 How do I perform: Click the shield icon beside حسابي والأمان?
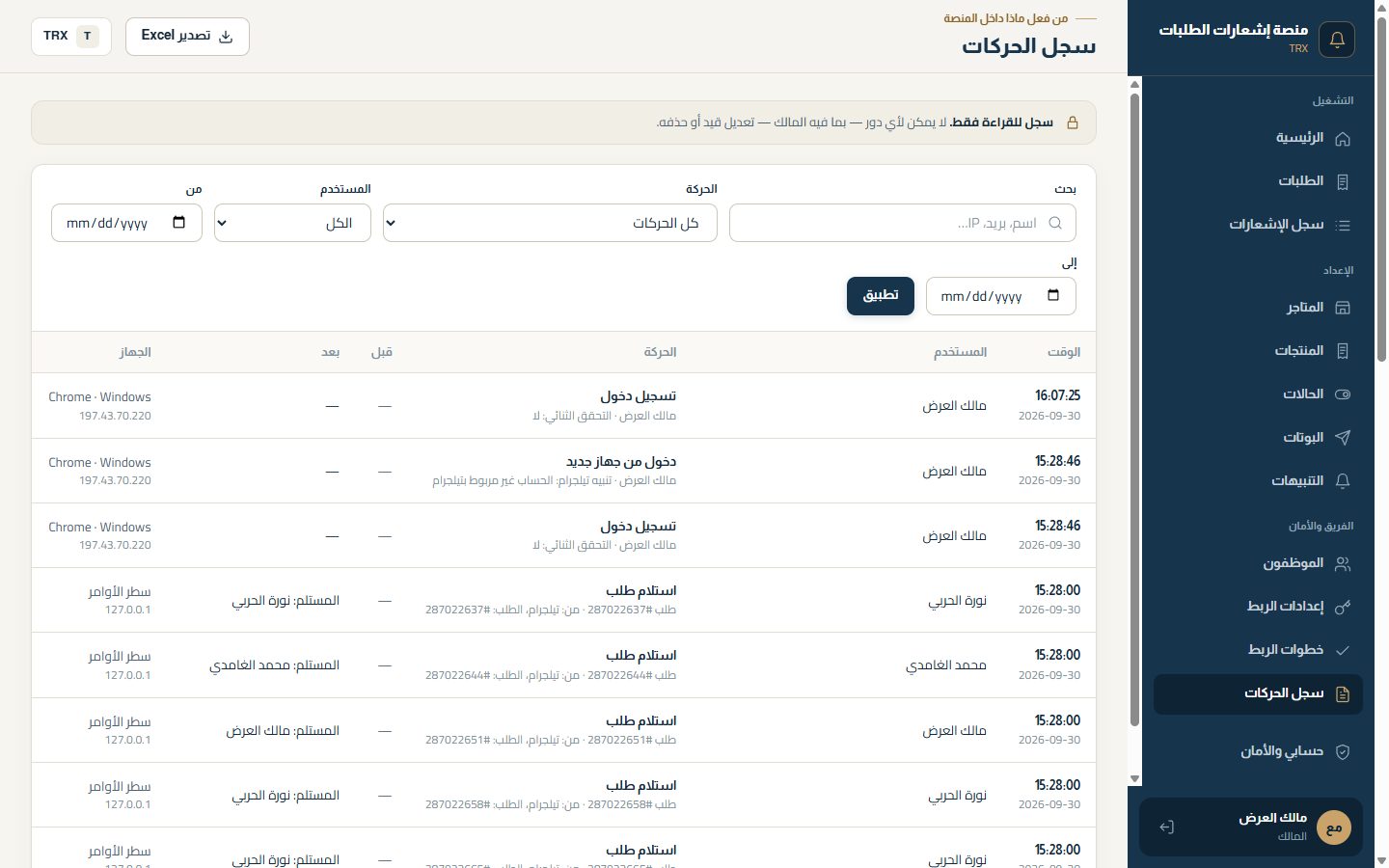pos(1342,751)
